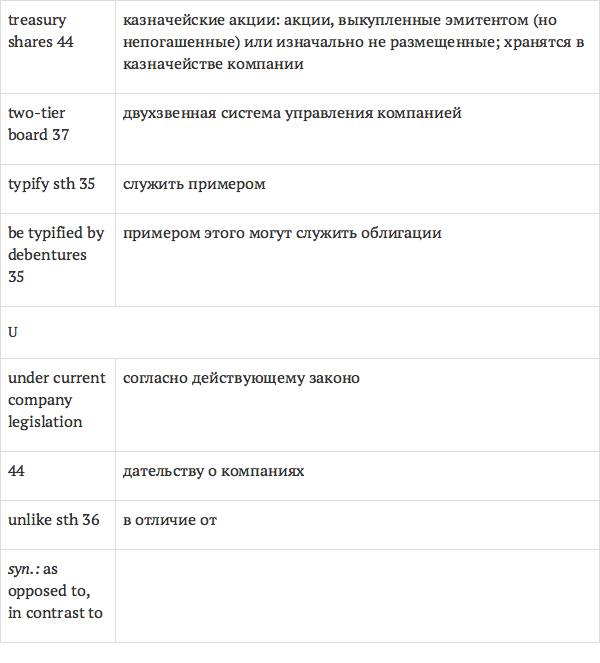The width and height of the screenshot is (600, 663).
Task: Select the text "согласно действующему законо"
Action: click(x=241, y=378)
